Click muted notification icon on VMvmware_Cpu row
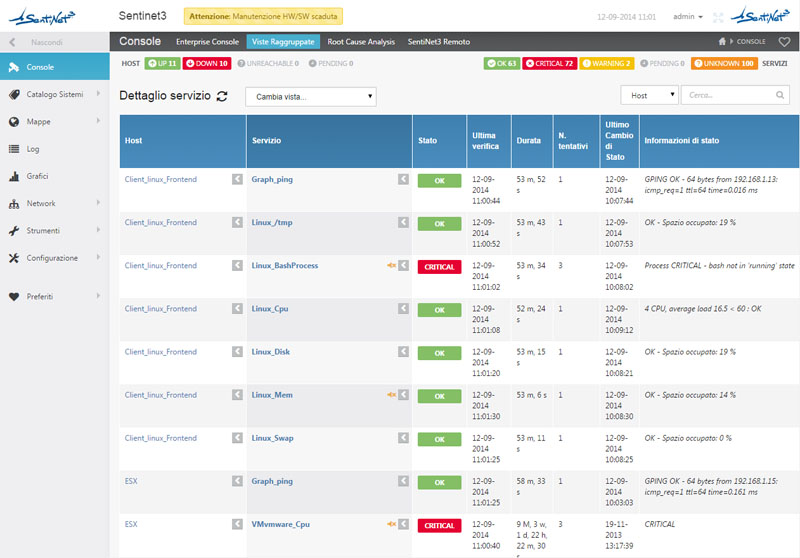The height and width of the screenshot is (558, 800). click(x=391, y=524)
